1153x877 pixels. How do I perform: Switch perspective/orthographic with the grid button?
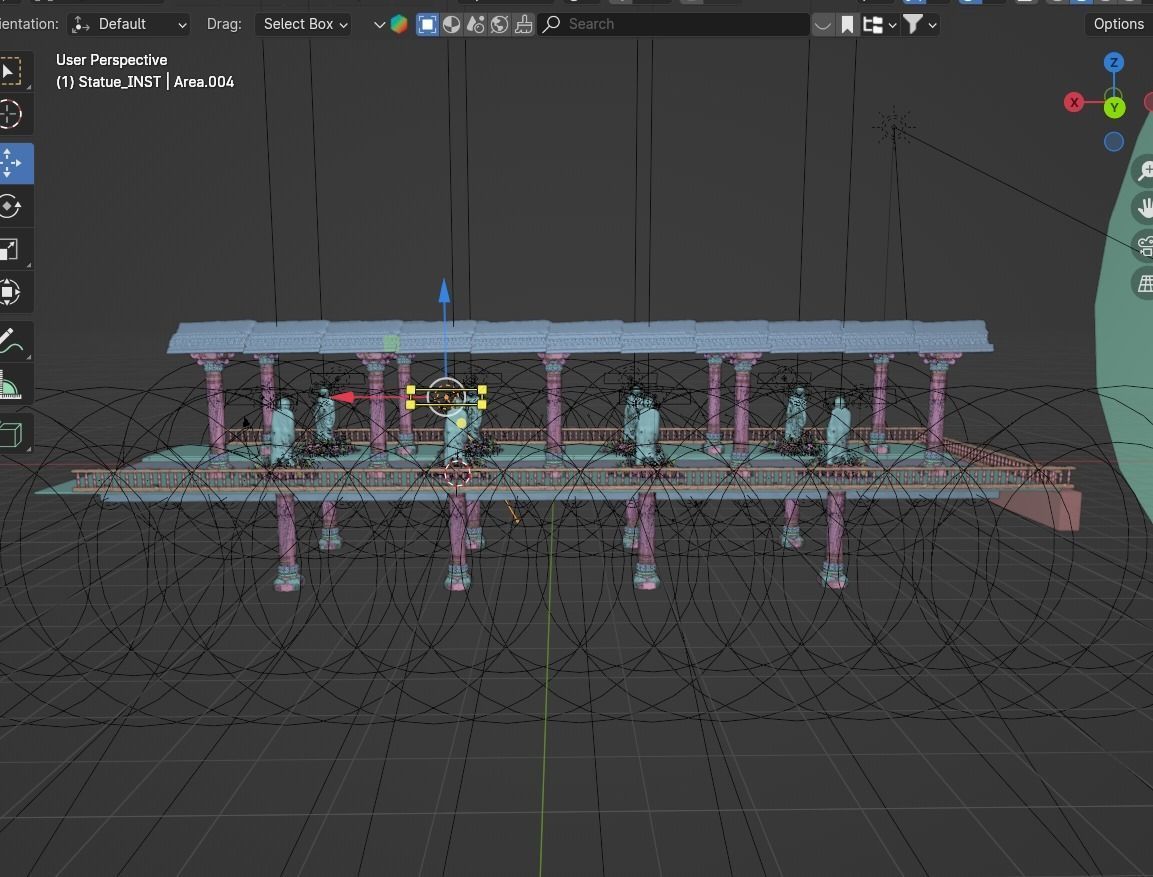tap(1143, 283)
